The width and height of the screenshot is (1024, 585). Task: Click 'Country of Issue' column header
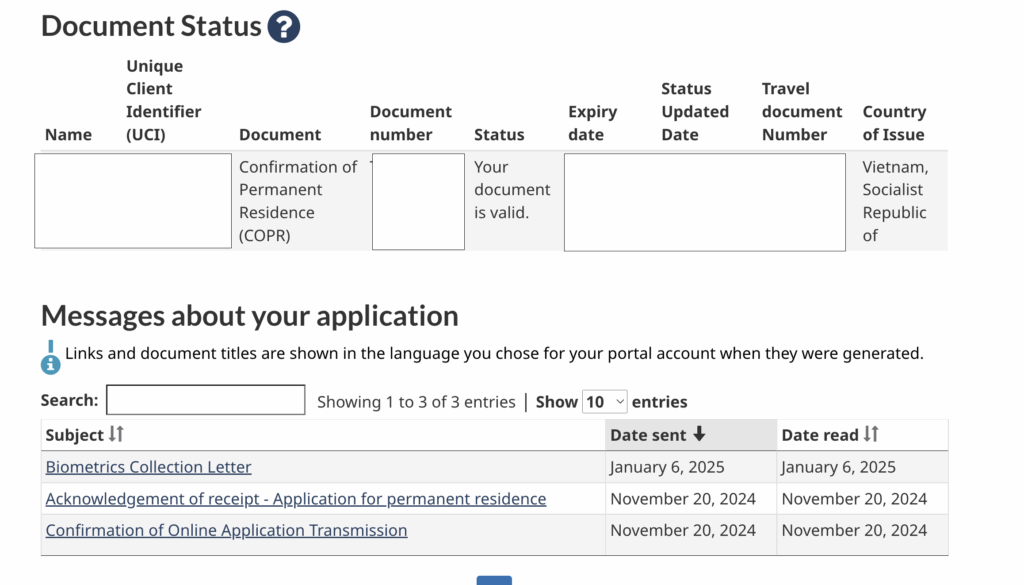click(x=894, y=123)
